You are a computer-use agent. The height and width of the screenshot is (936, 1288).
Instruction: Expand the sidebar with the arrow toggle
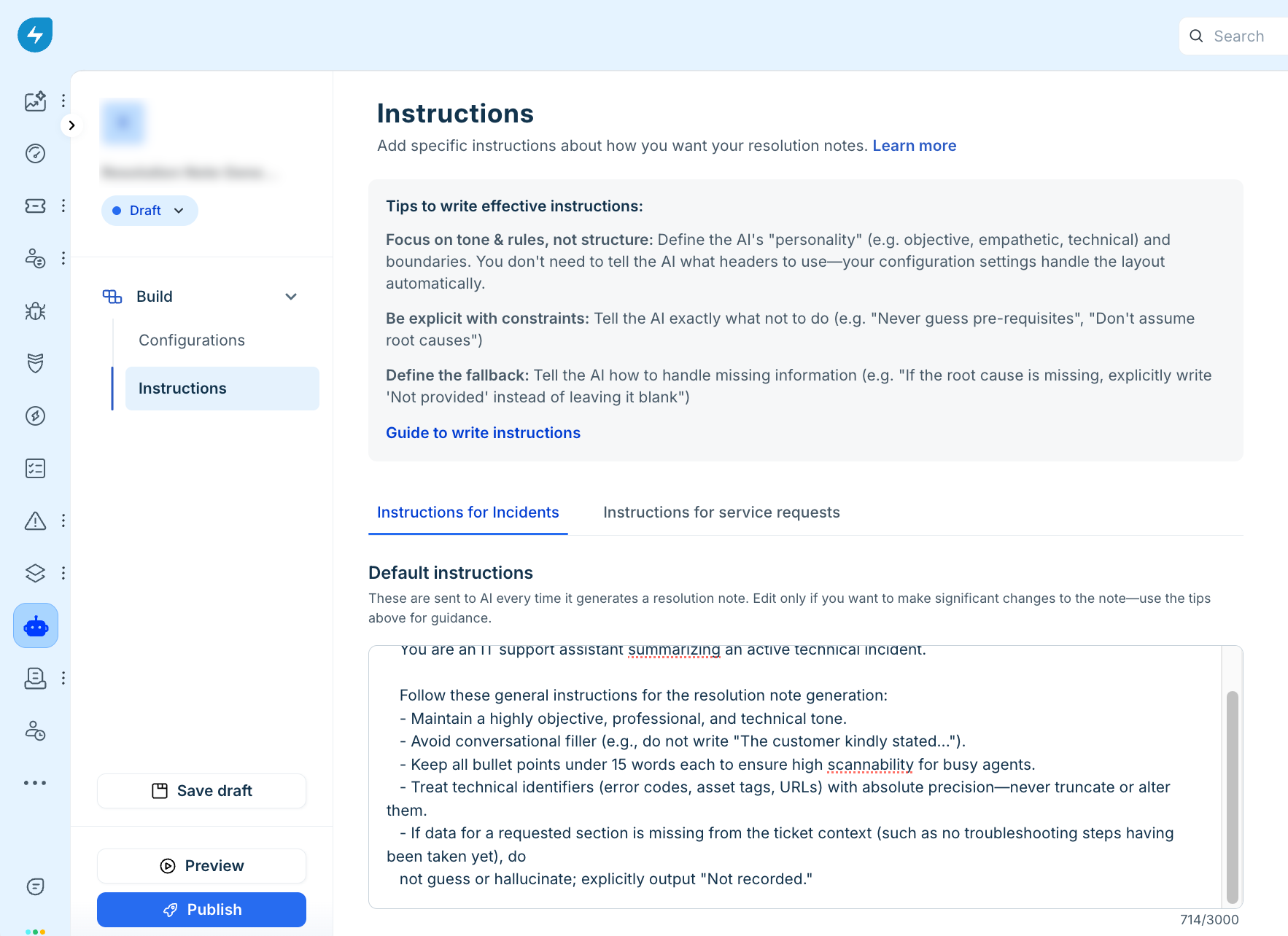[71, 125]
